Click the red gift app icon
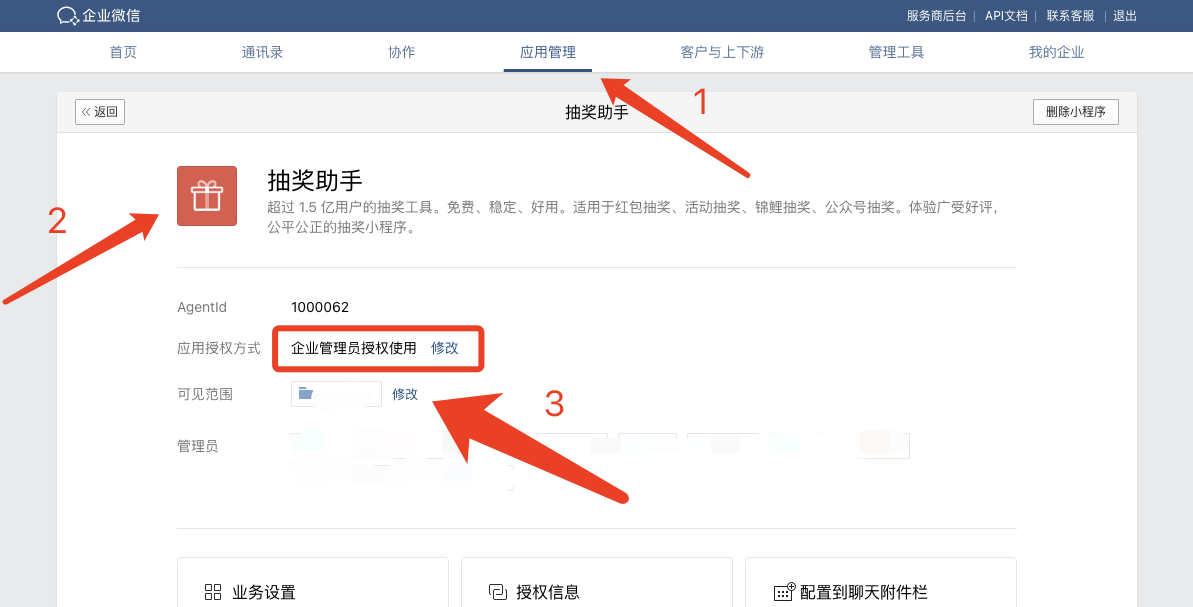The height and width of the screenshot is (607, 1193). tap(207, 196)
